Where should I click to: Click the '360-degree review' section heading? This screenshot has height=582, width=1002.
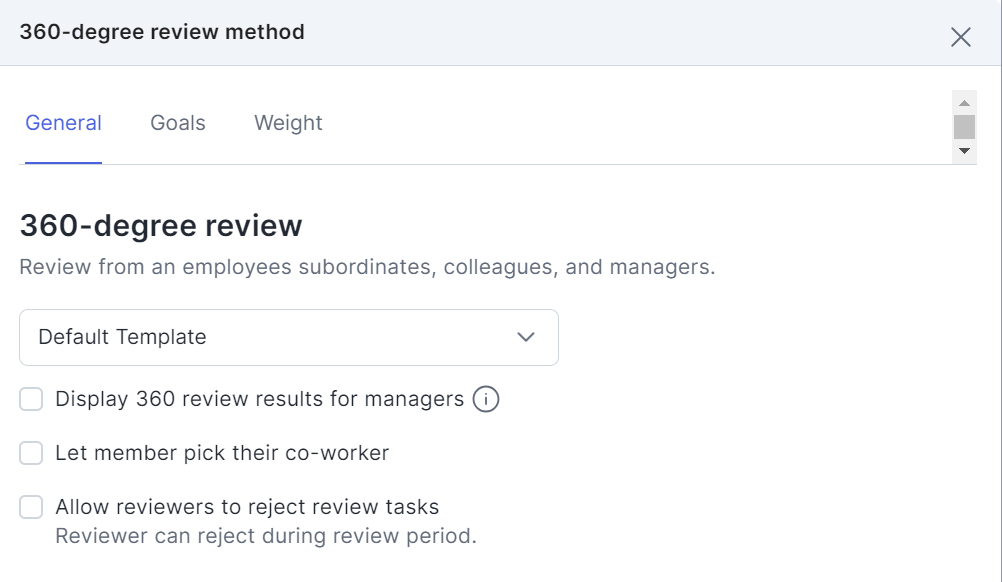tap(161, 225)
